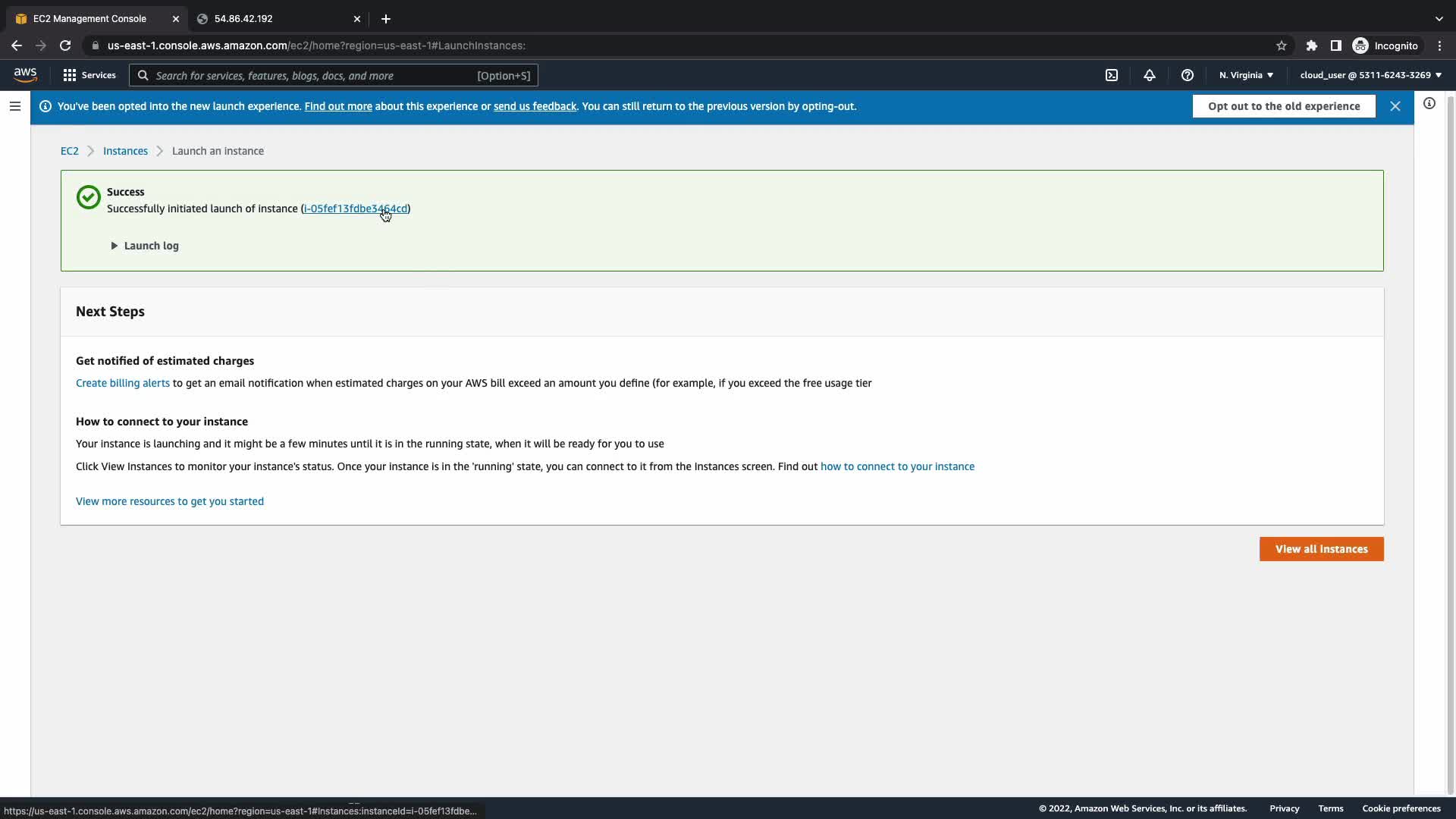Screen dimensions: 1456x819
Task: Open Chrome extensions puzzle icon
Action: 1311,45
